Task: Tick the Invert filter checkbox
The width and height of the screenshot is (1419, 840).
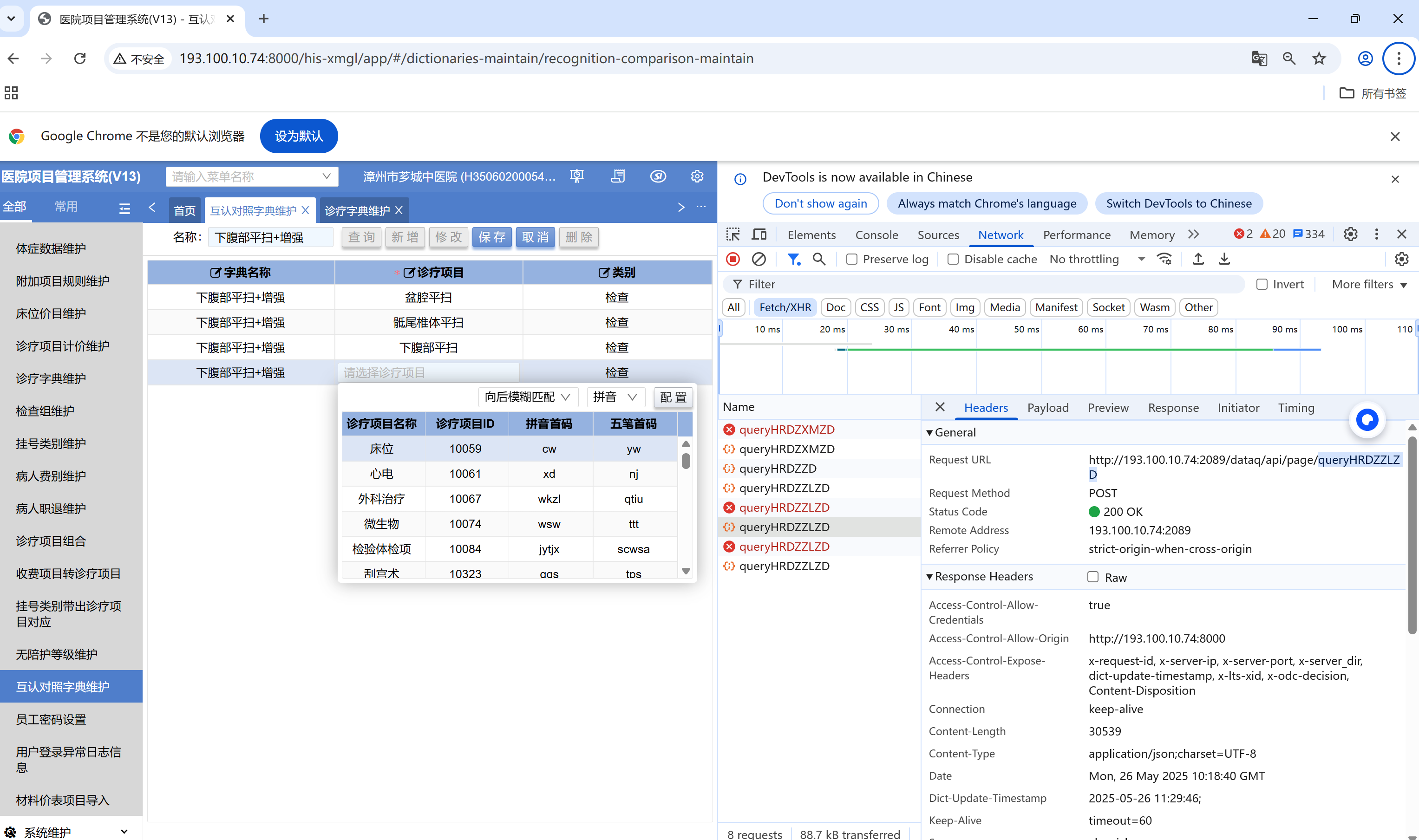Action: (1262, 284)
